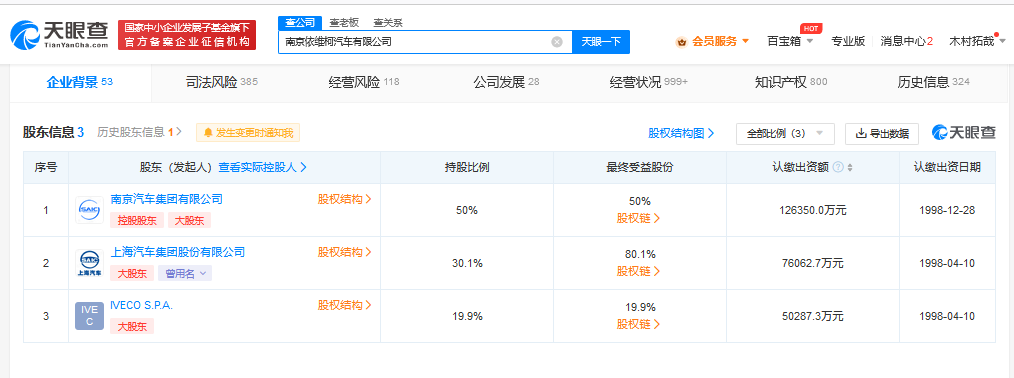Click the 天眼一下 search button
This screenshot has height=378, width=1014.
tap(601, 42)
